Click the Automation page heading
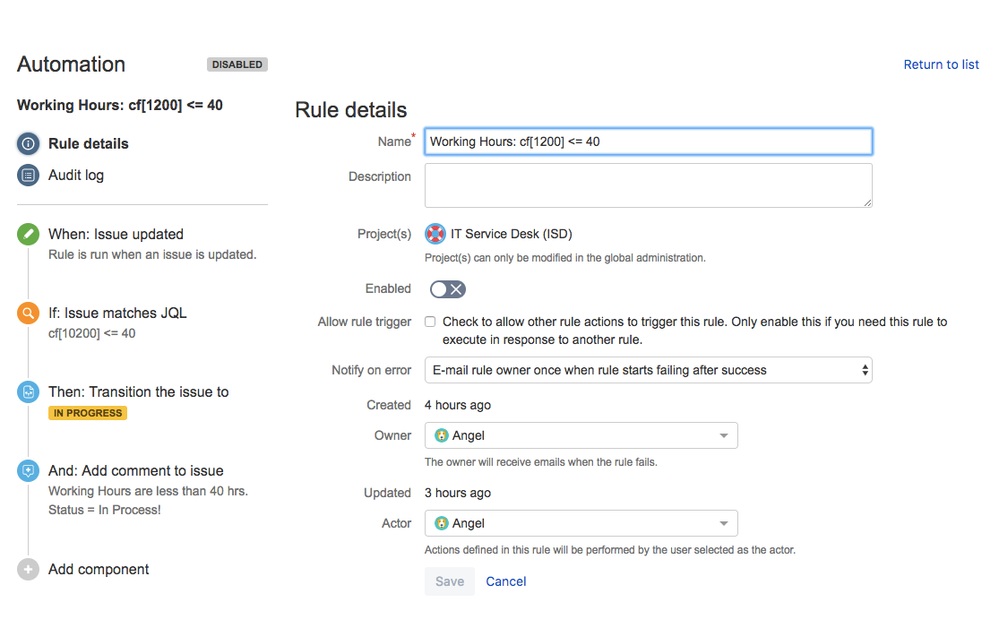Viewport: 999px width, 636px height. point(71,64)
